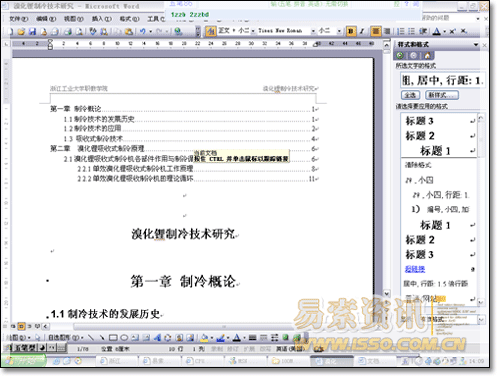Open the View menu
This screenshot has height=378, width=500.
pos(74,19)
